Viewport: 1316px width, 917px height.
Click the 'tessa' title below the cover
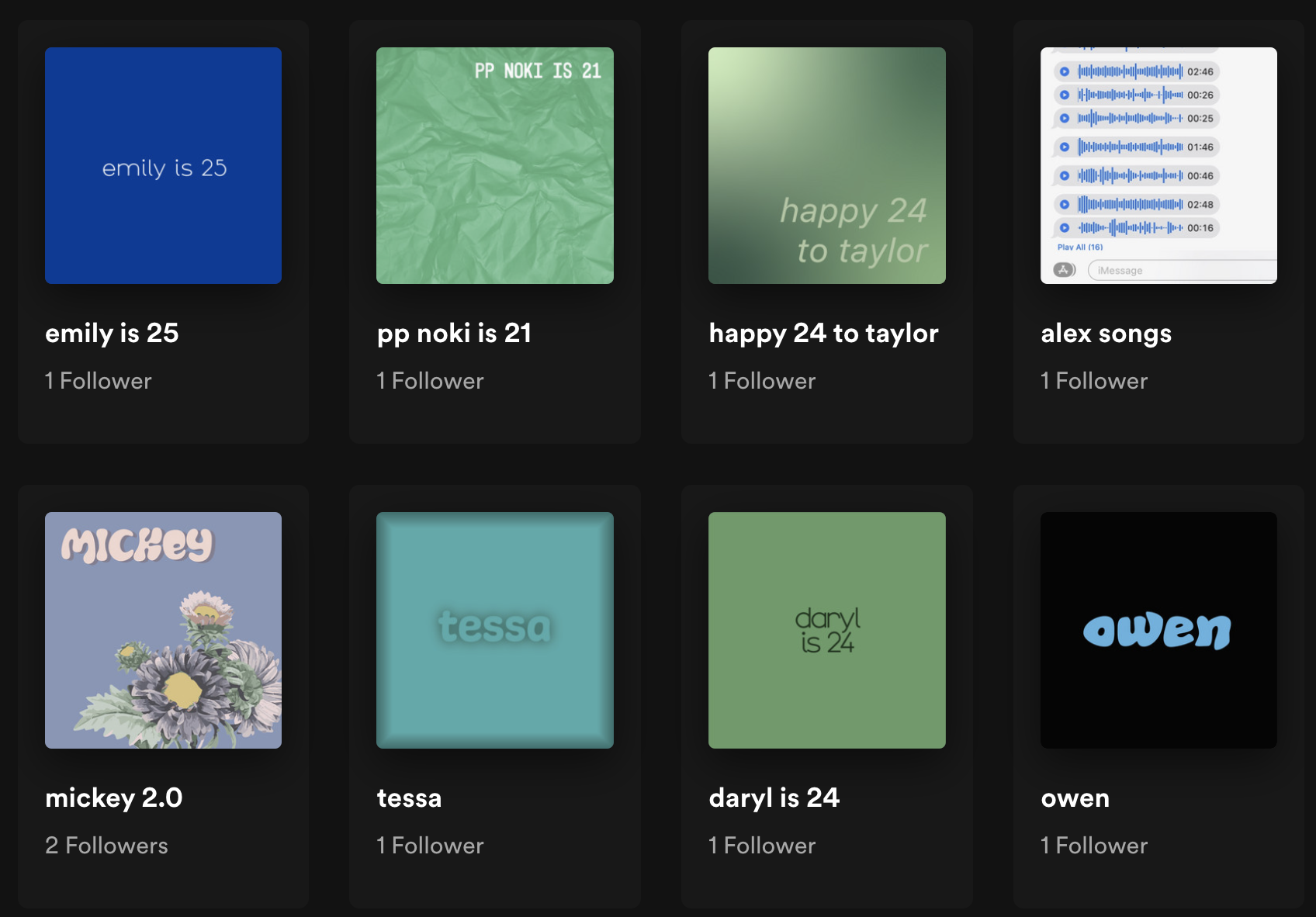click(409, 798)
